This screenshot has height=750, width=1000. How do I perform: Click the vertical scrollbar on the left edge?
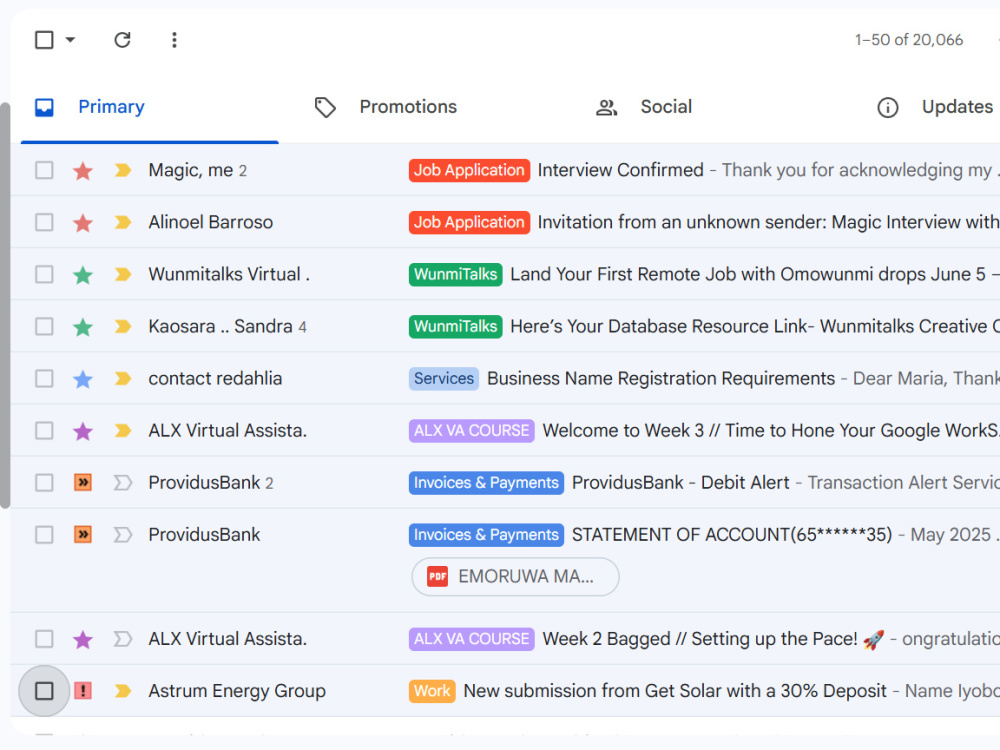(x=5, y=305)
